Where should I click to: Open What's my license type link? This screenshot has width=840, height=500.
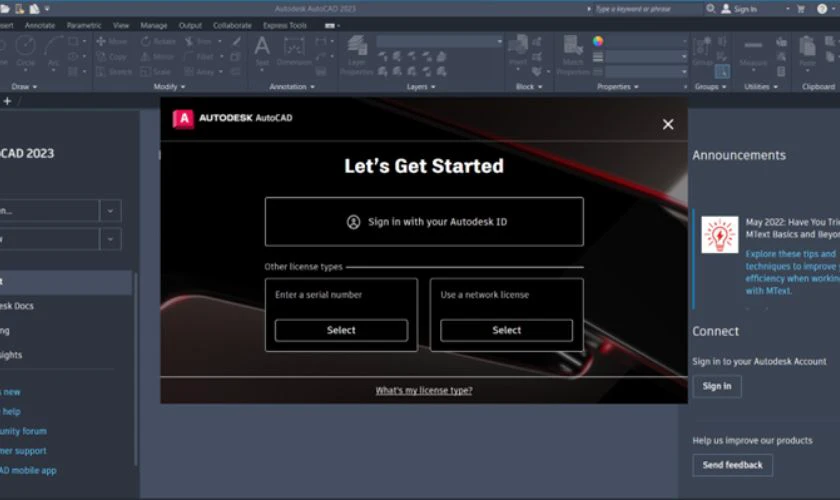424,391
